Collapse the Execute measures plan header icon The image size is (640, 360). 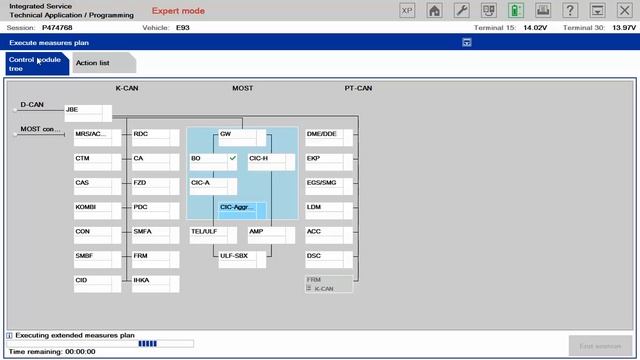coord(467,42)
